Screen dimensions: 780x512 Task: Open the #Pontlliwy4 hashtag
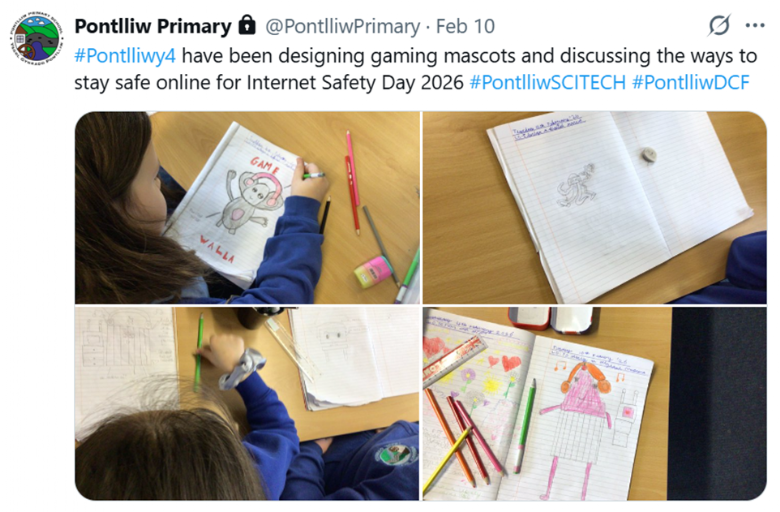click(x=125, y=56)
